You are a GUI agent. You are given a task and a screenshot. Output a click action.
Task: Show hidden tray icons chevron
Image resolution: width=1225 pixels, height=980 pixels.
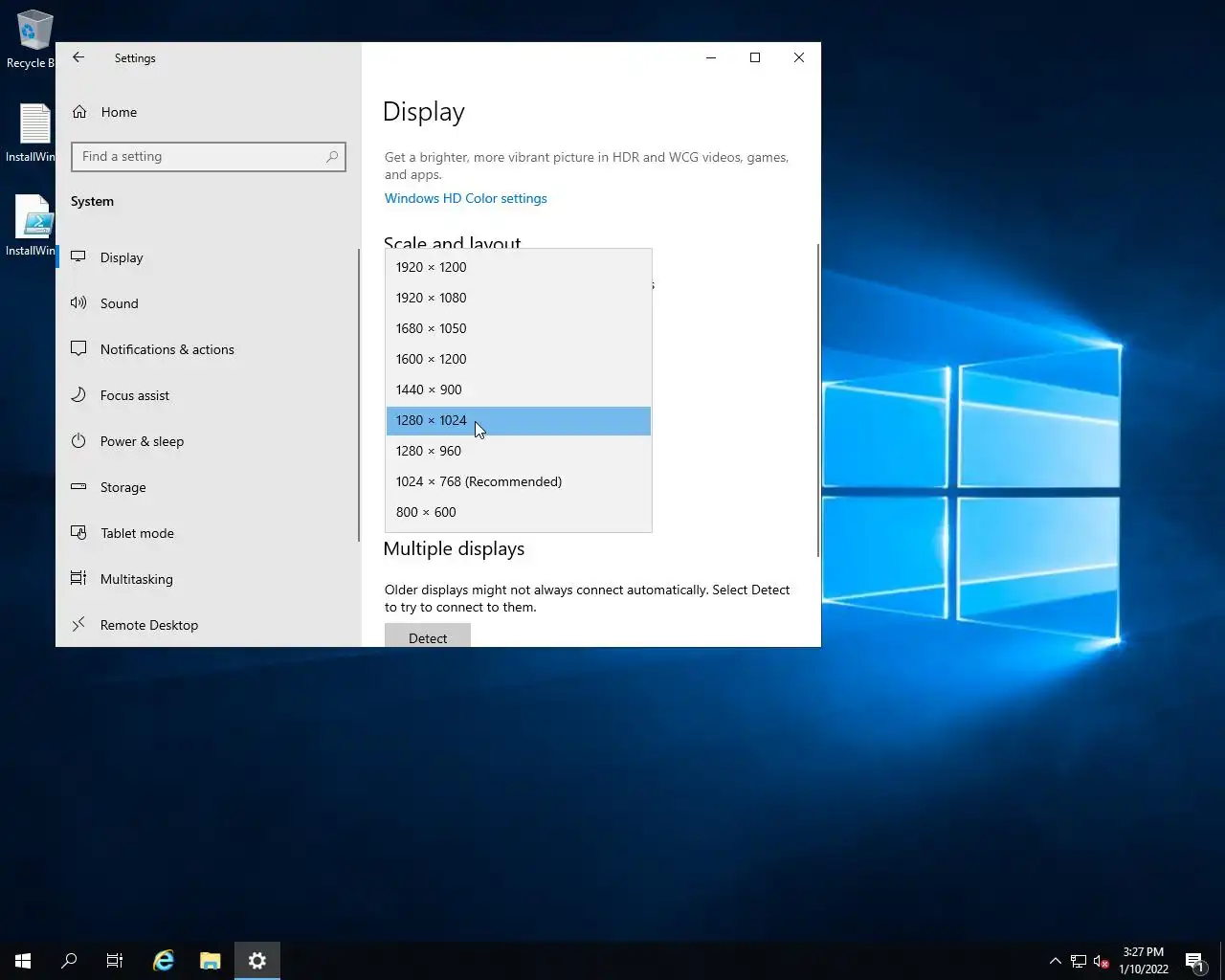[1055, 961]
